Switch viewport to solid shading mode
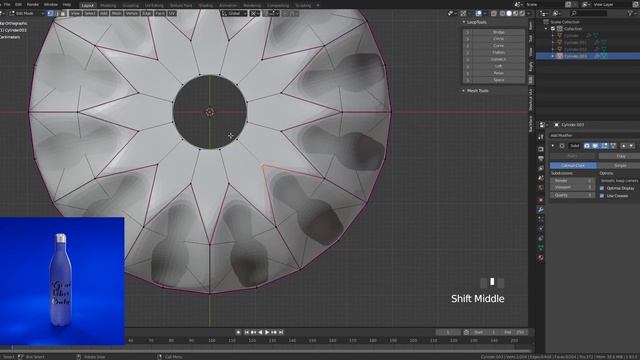Image resolution: width=640 pixels, height=360 pixels. tap(509, 13)
